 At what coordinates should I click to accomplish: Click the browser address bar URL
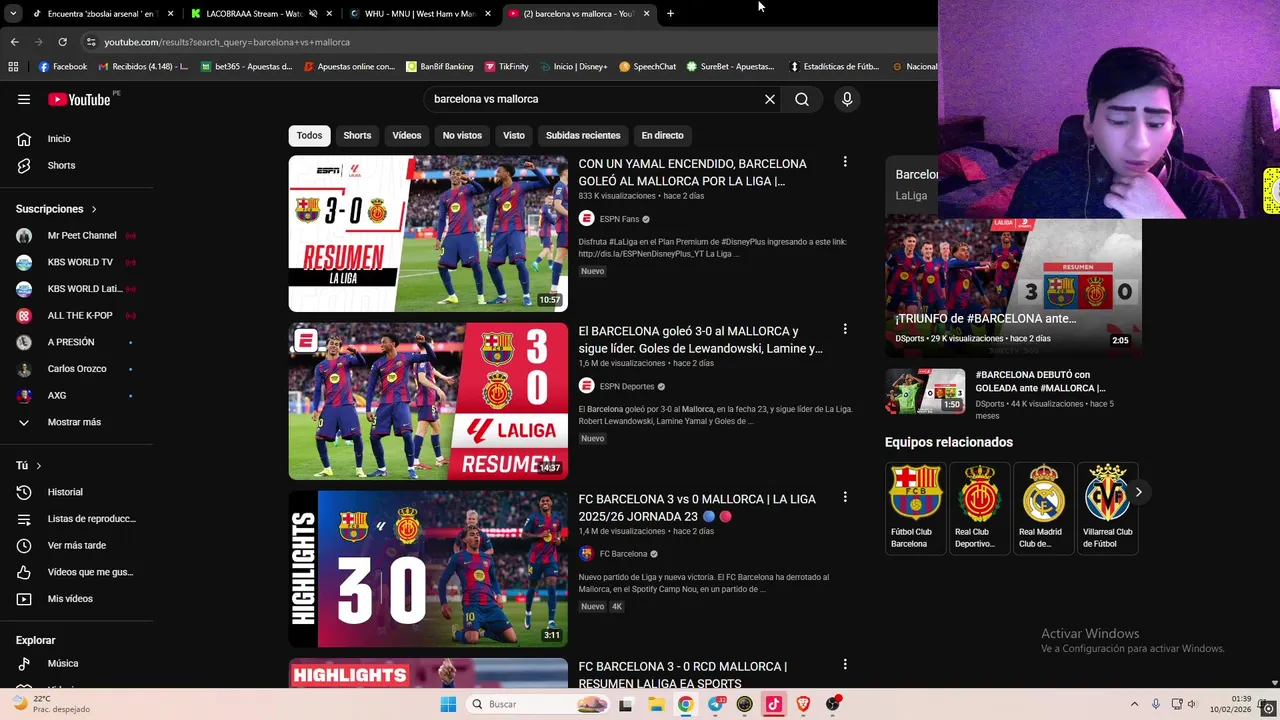pos(227,42)
